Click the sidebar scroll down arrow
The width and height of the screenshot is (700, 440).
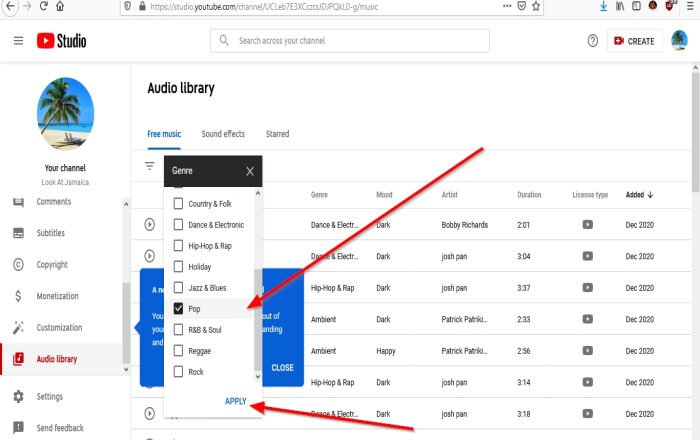click(x=126, y=369)
